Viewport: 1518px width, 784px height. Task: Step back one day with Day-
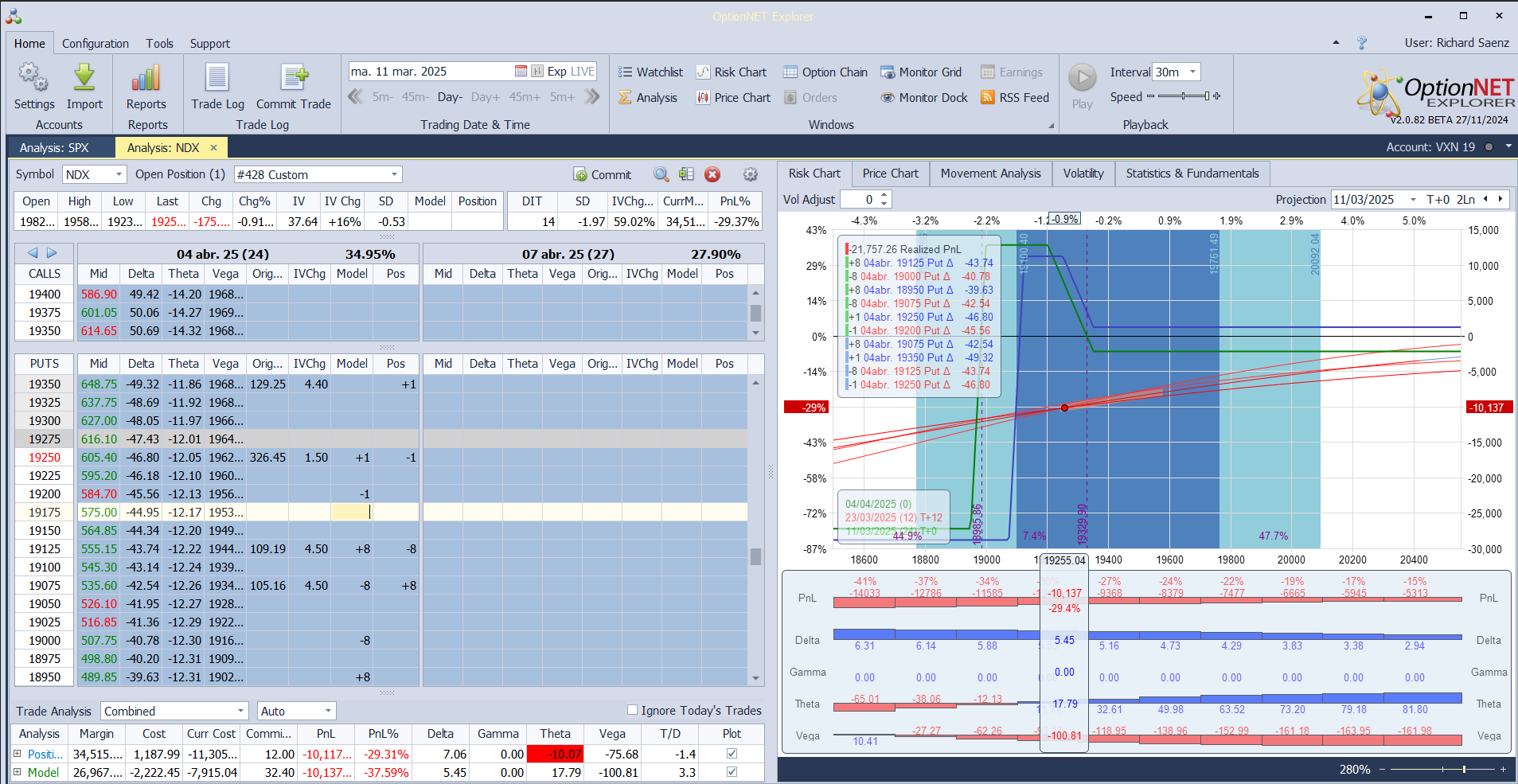click(450, 97)
